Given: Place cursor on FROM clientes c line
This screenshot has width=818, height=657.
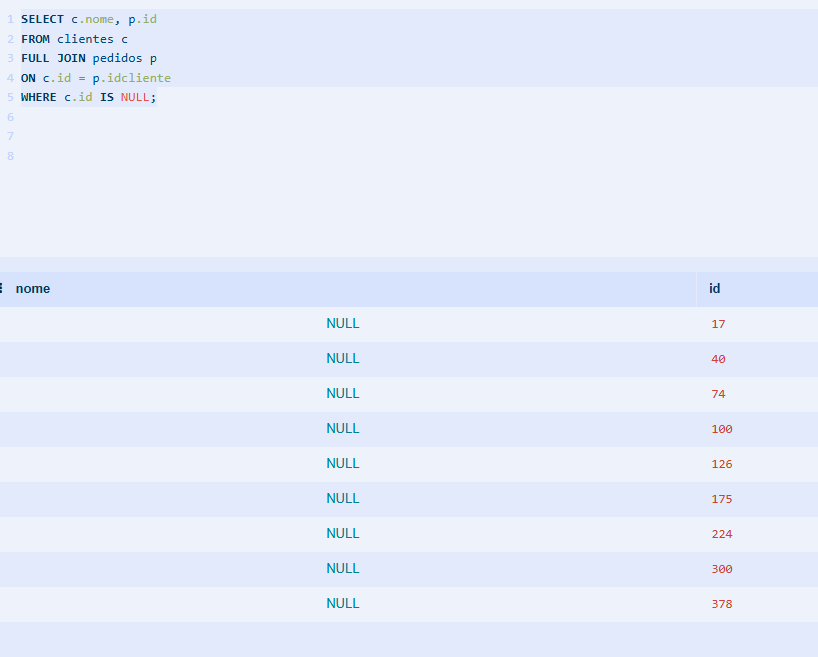Looking at the screenshot, I should pos(74,39).
